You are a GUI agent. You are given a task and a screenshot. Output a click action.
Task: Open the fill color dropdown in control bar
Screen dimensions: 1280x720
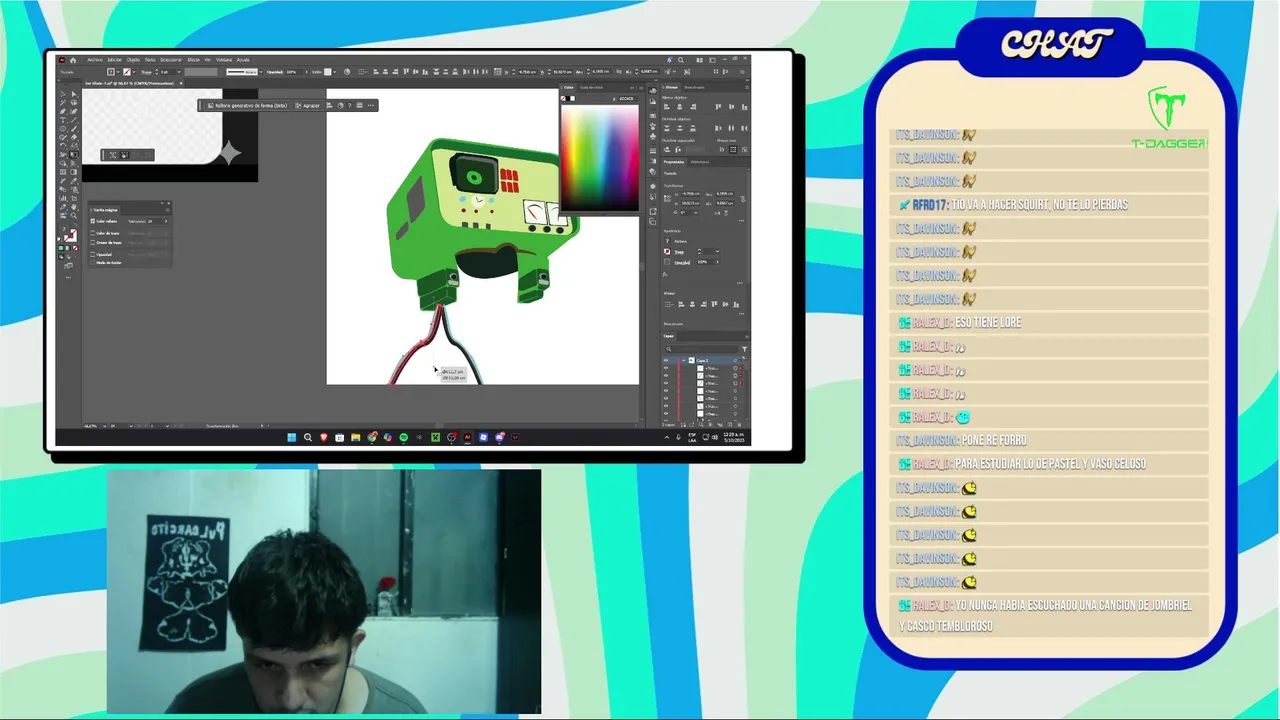(118, 72)
